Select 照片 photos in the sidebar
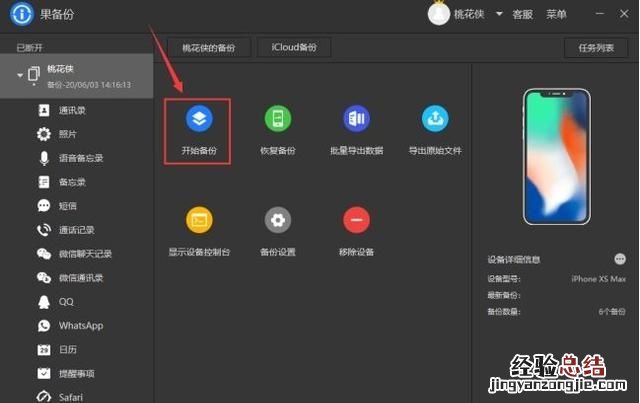 (68, 134)
